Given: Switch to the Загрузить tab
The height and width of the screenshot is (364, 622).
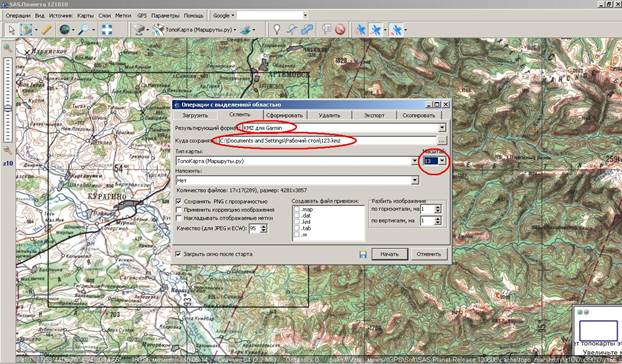Looking at the screenshot, I should [195, 115].
